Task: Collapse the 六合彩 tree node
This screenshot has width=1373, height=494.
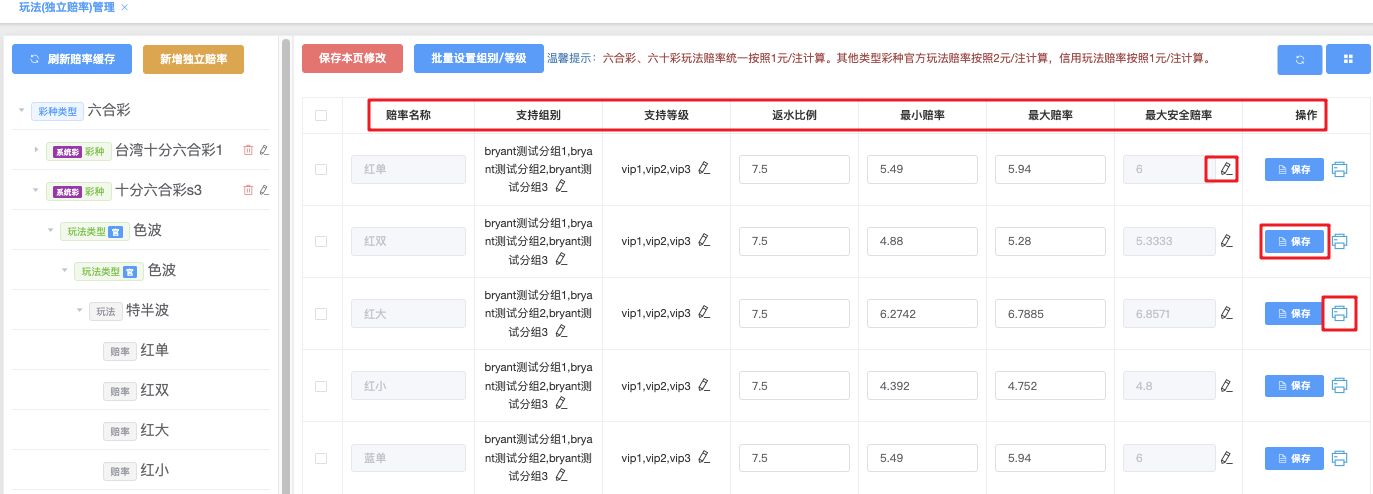Action: (22, 110)
